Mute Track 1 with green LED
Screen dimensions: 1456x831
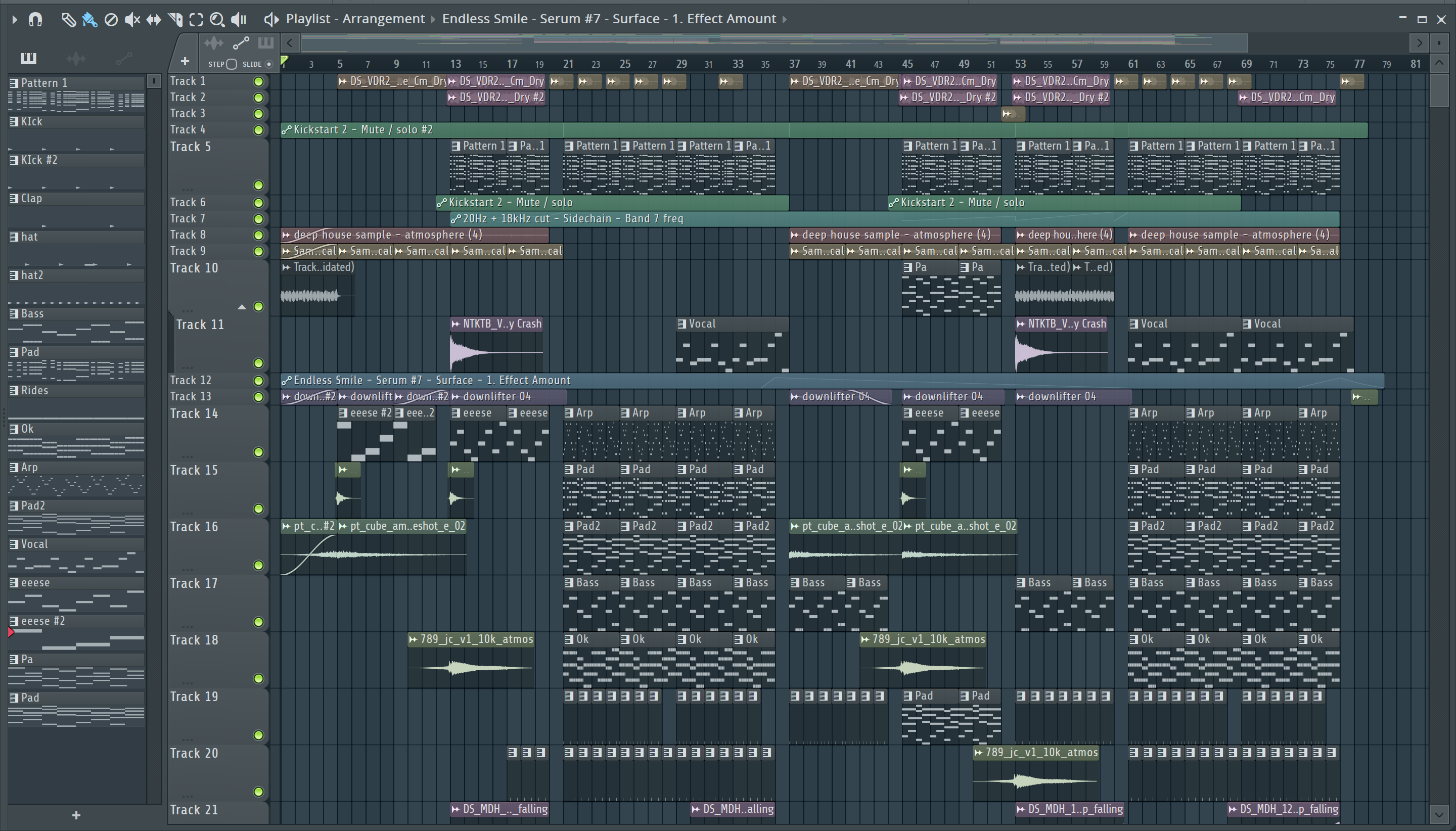[x=258, y=81]
